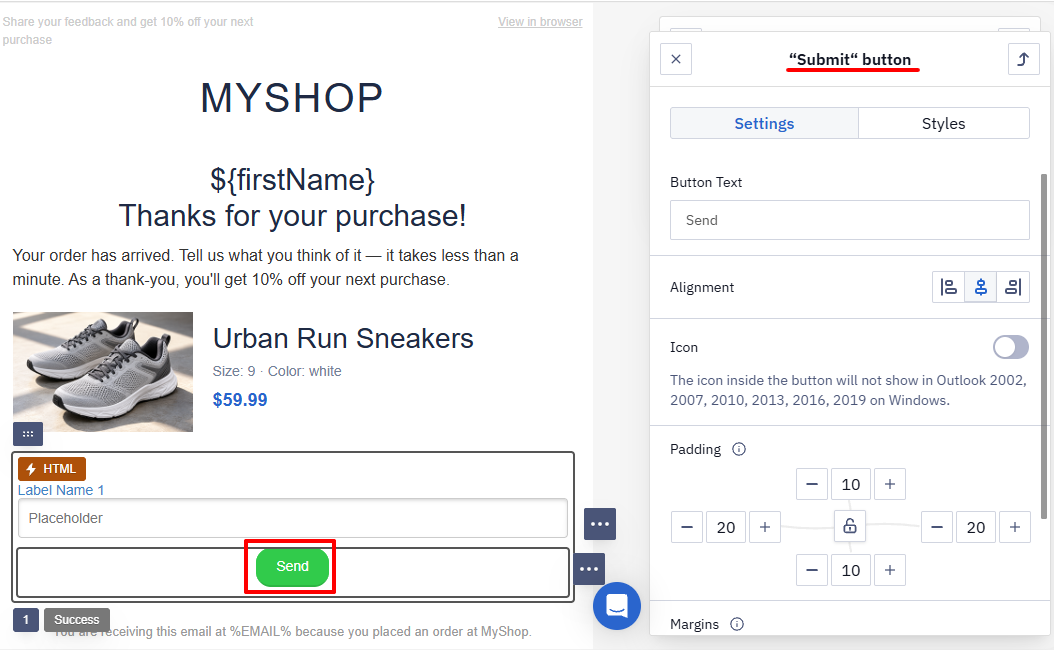
Task: Increase right padding value
Action: [1015, 527]
